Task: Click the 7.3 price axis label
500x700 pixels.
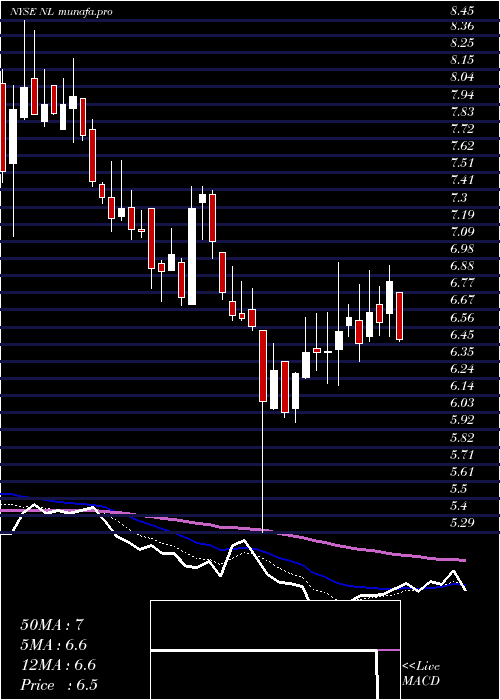Action: [x=458, y=197]
